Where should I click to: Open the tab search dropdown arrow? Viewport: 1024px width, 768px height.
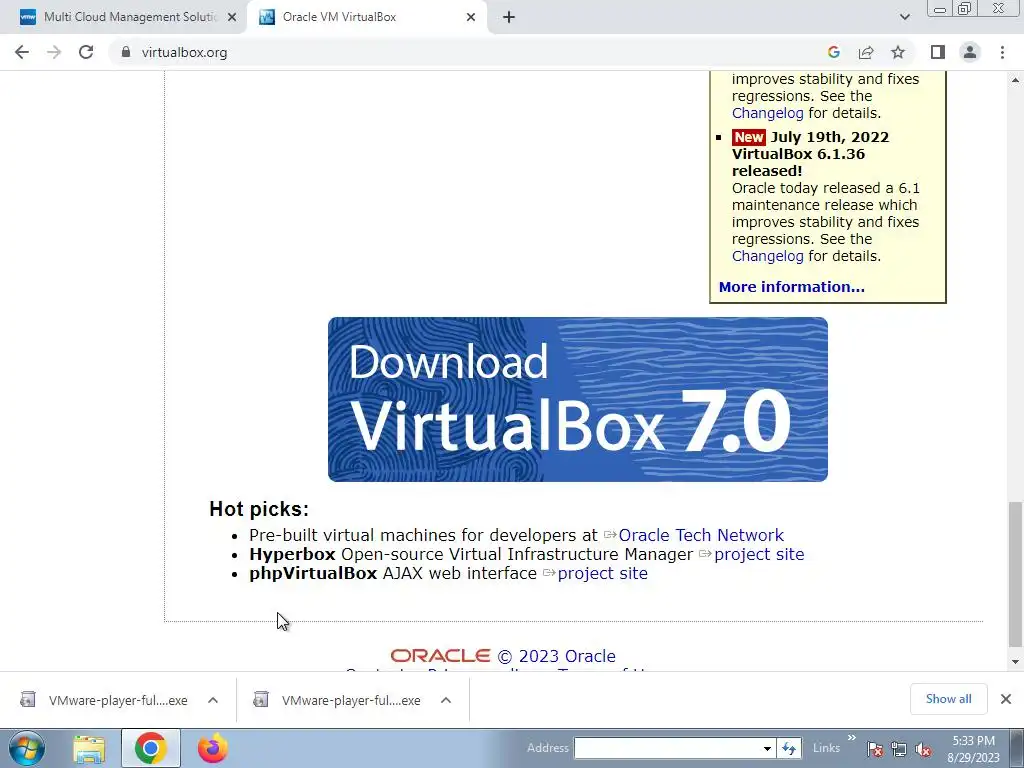[x=904, y=18]
